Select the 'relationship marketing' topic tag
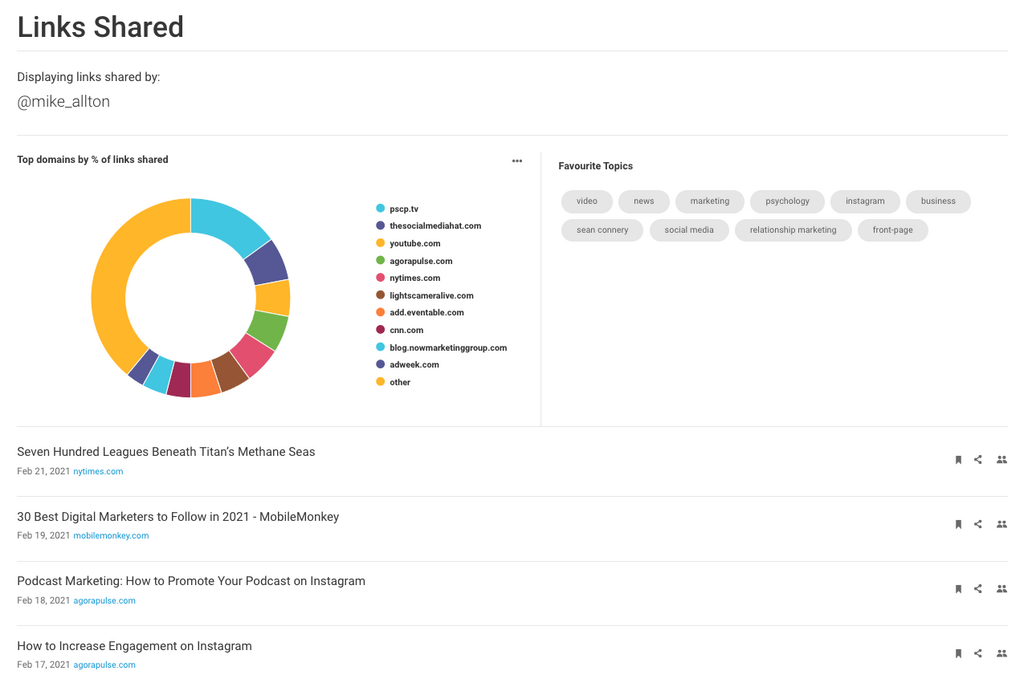 click(x=793, y=230)
